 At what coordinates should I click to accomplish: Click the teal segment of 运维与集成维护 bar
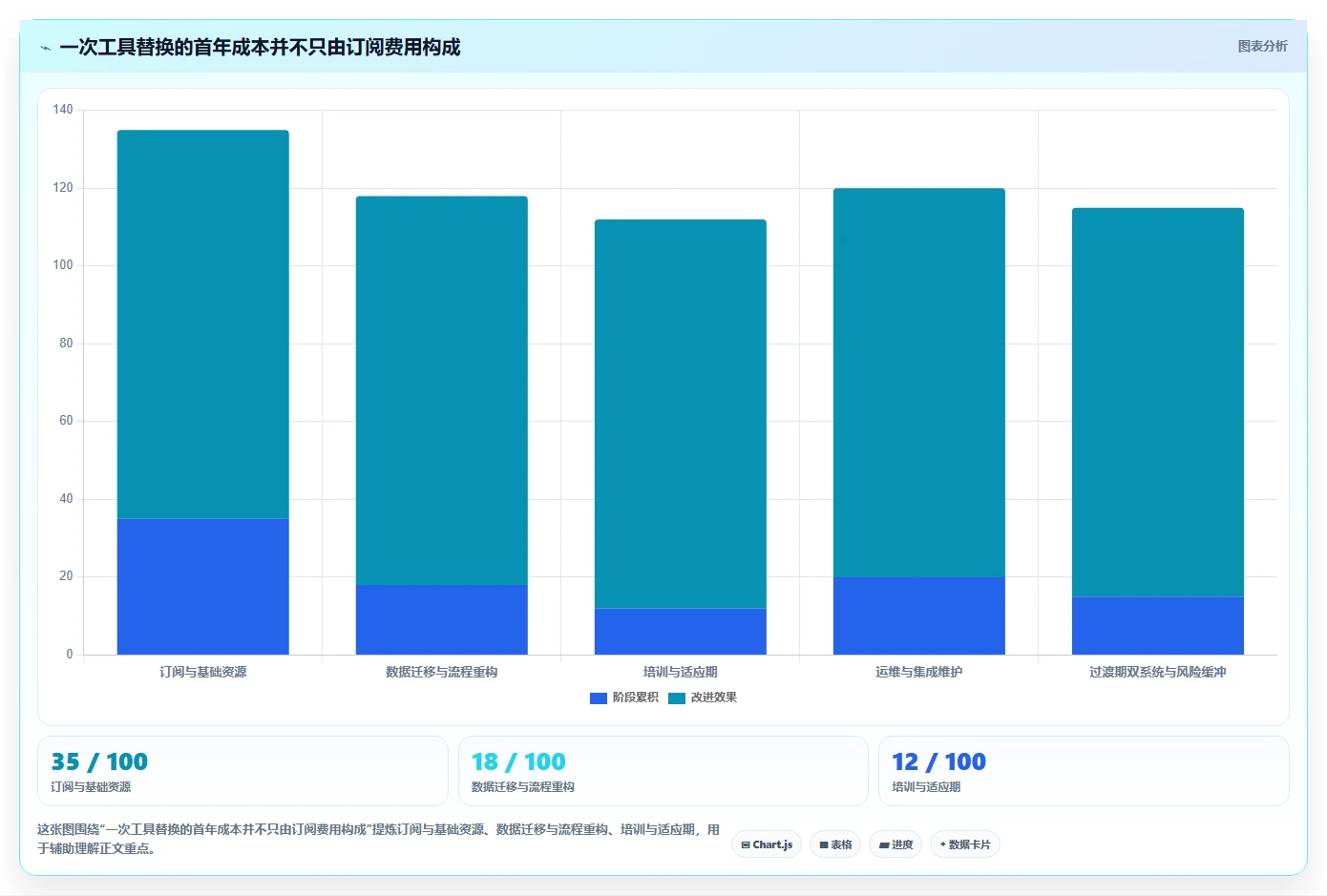click(x=919, y=383)
